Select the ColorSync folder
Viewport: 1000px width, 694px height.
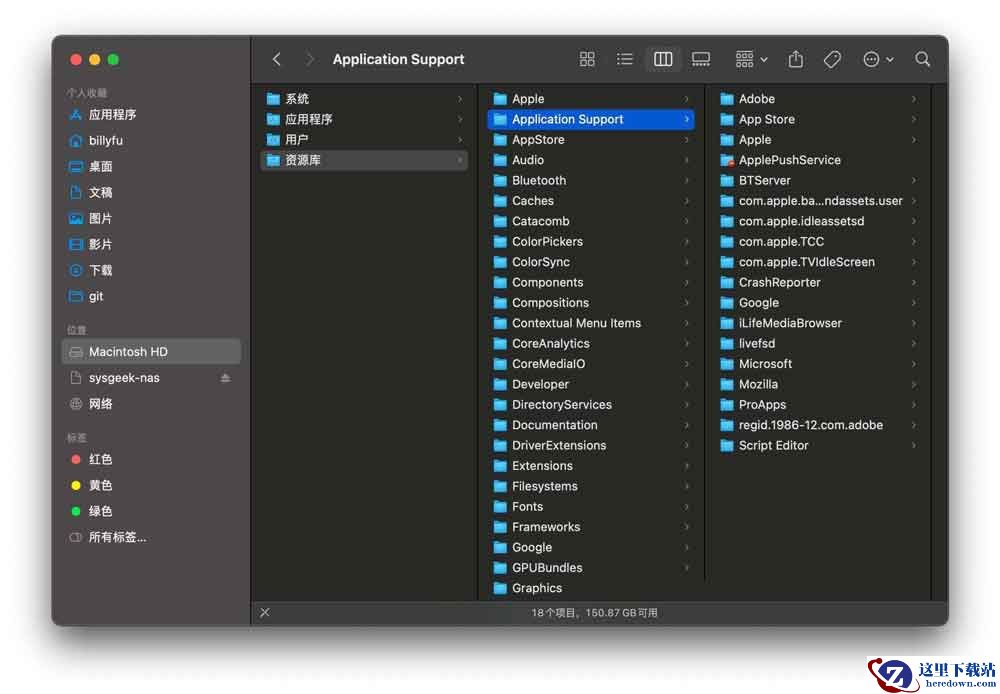591,262
